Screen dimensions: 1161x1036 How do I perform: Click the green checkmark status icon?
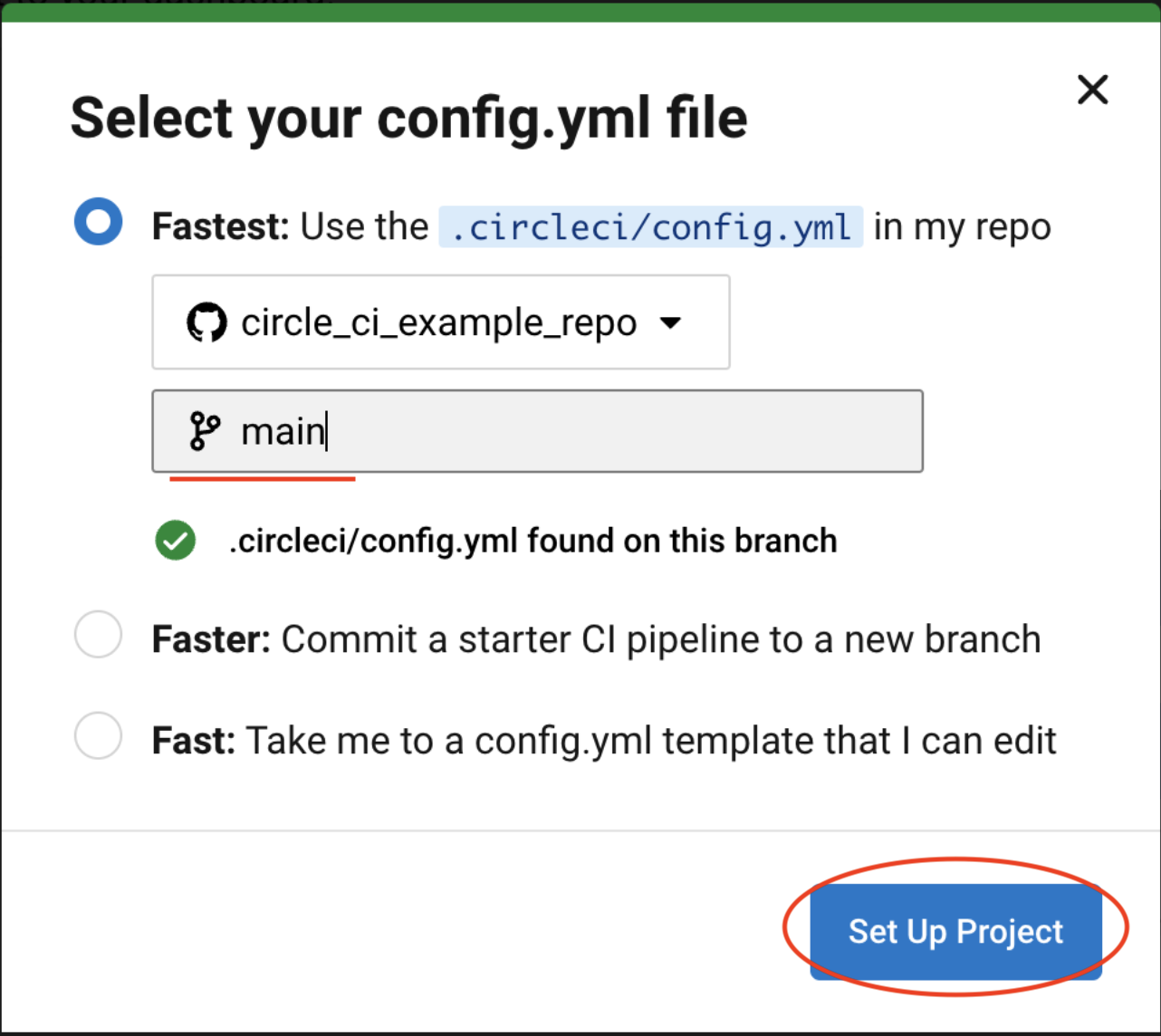click(175, 541)
